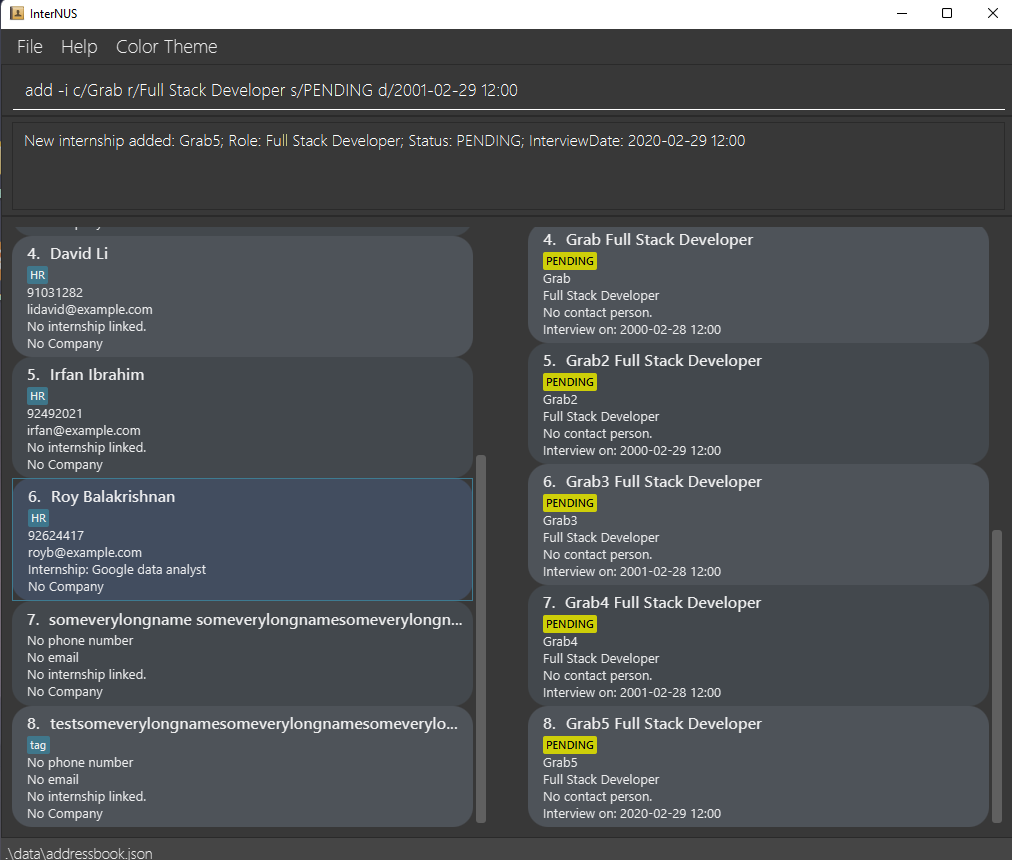Viewport: 1012px width, 860px height.
Task: Click the Grab3 company name line
Action: pyautogui.click(x=560, y=520)
